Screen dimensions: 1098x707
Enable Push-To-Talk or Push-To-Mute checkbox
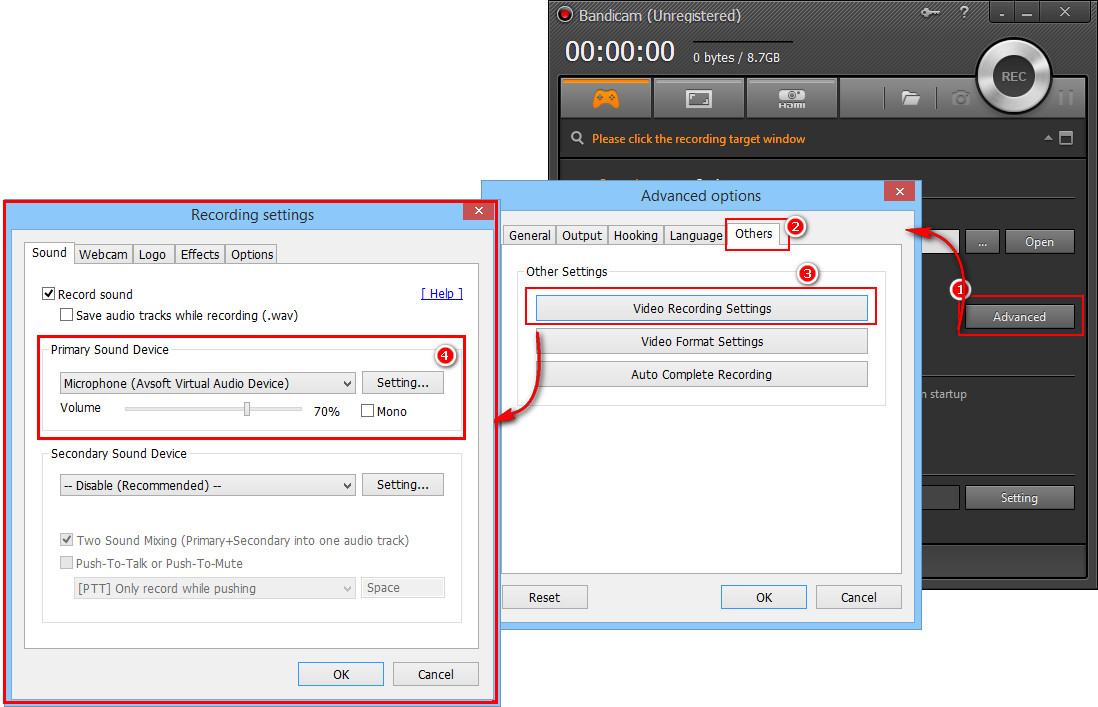tap(67, 563)
